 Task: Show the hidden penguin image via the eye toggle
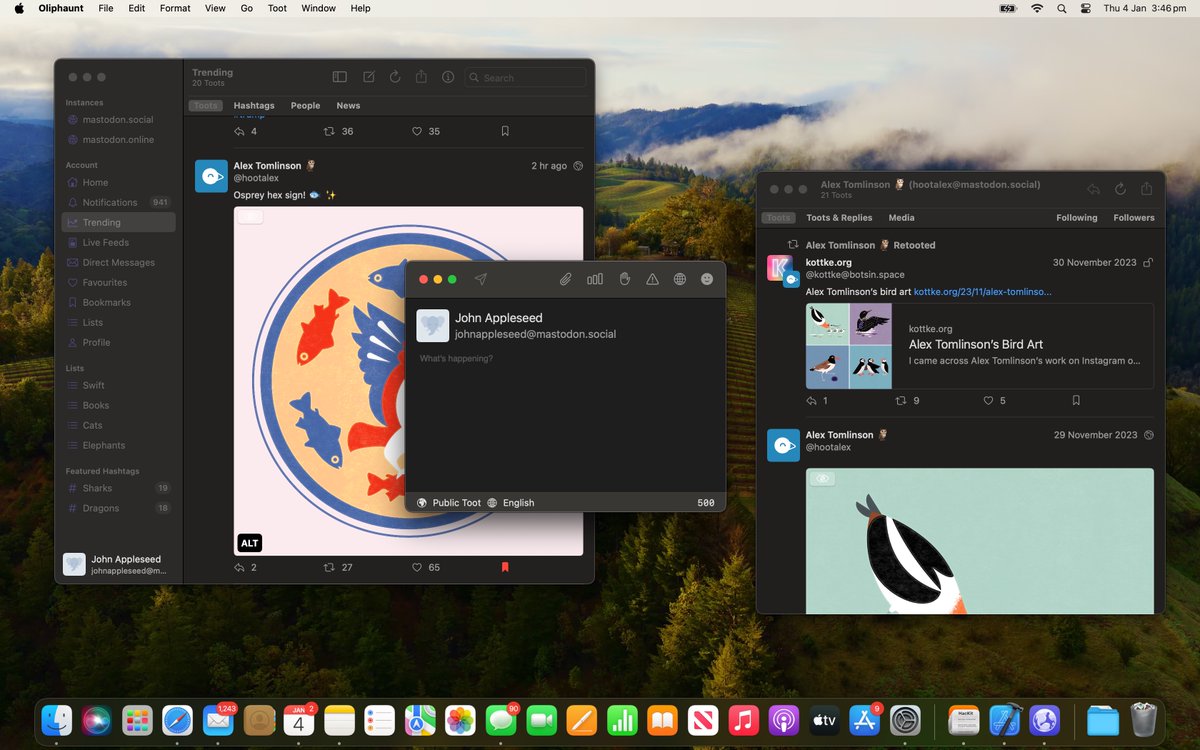pyautogui.click(x=822, y=478)
